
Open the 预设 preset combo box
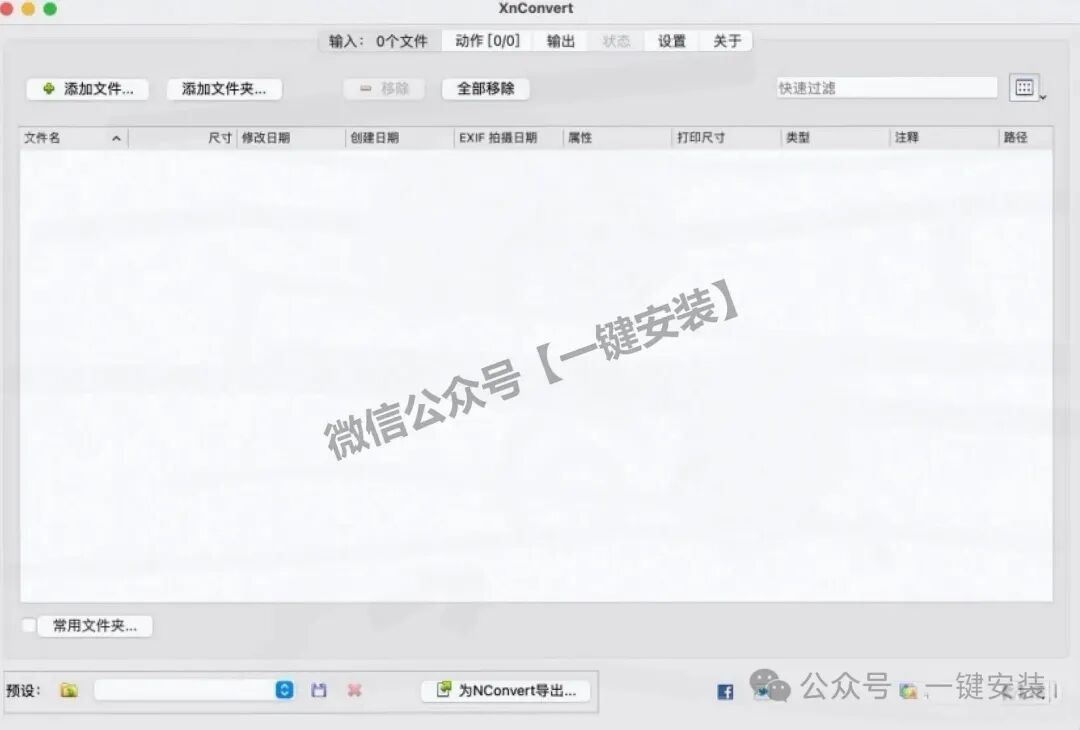195,690
